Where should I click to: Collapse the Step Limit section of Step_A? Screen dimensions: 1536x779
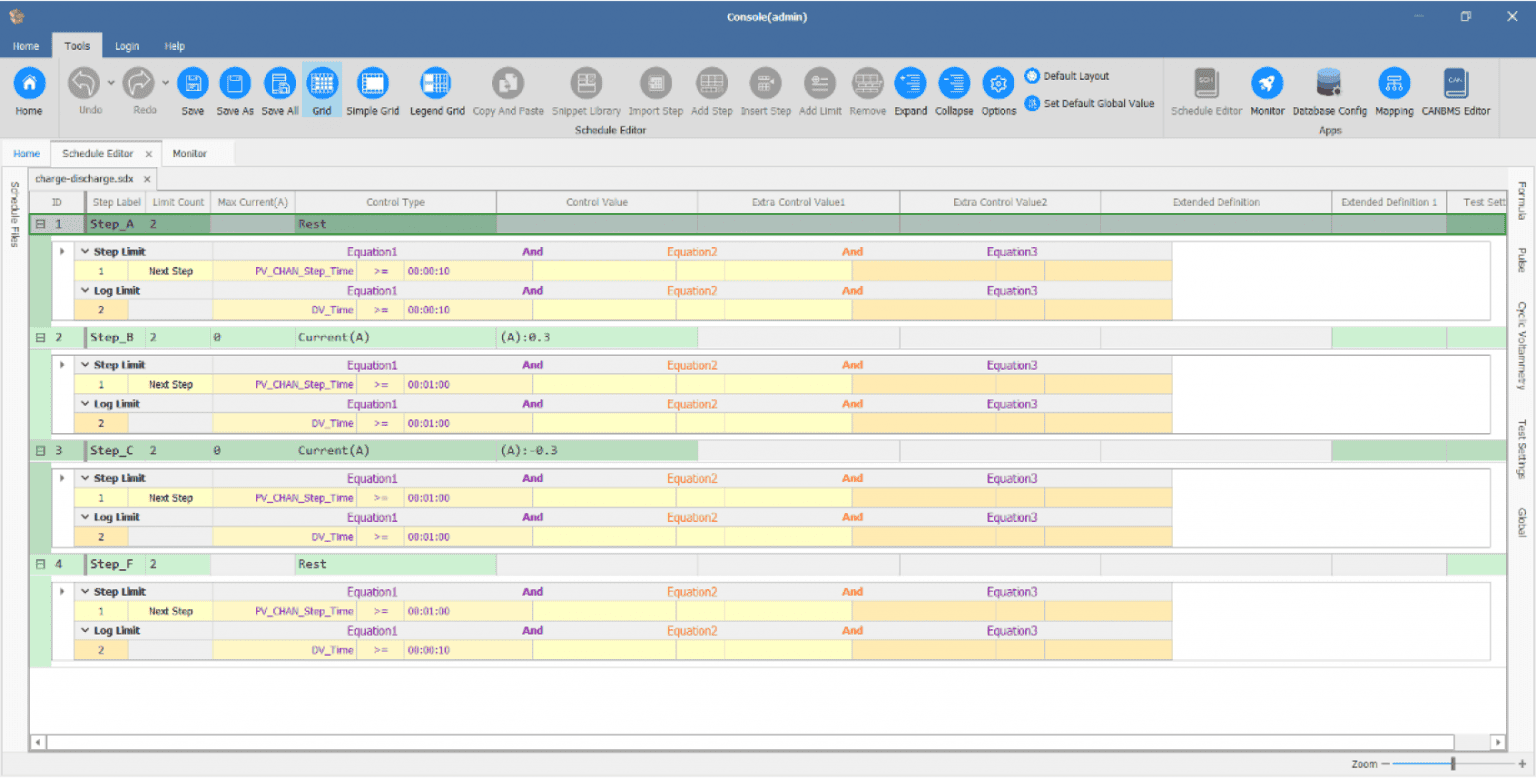point(86,251)
